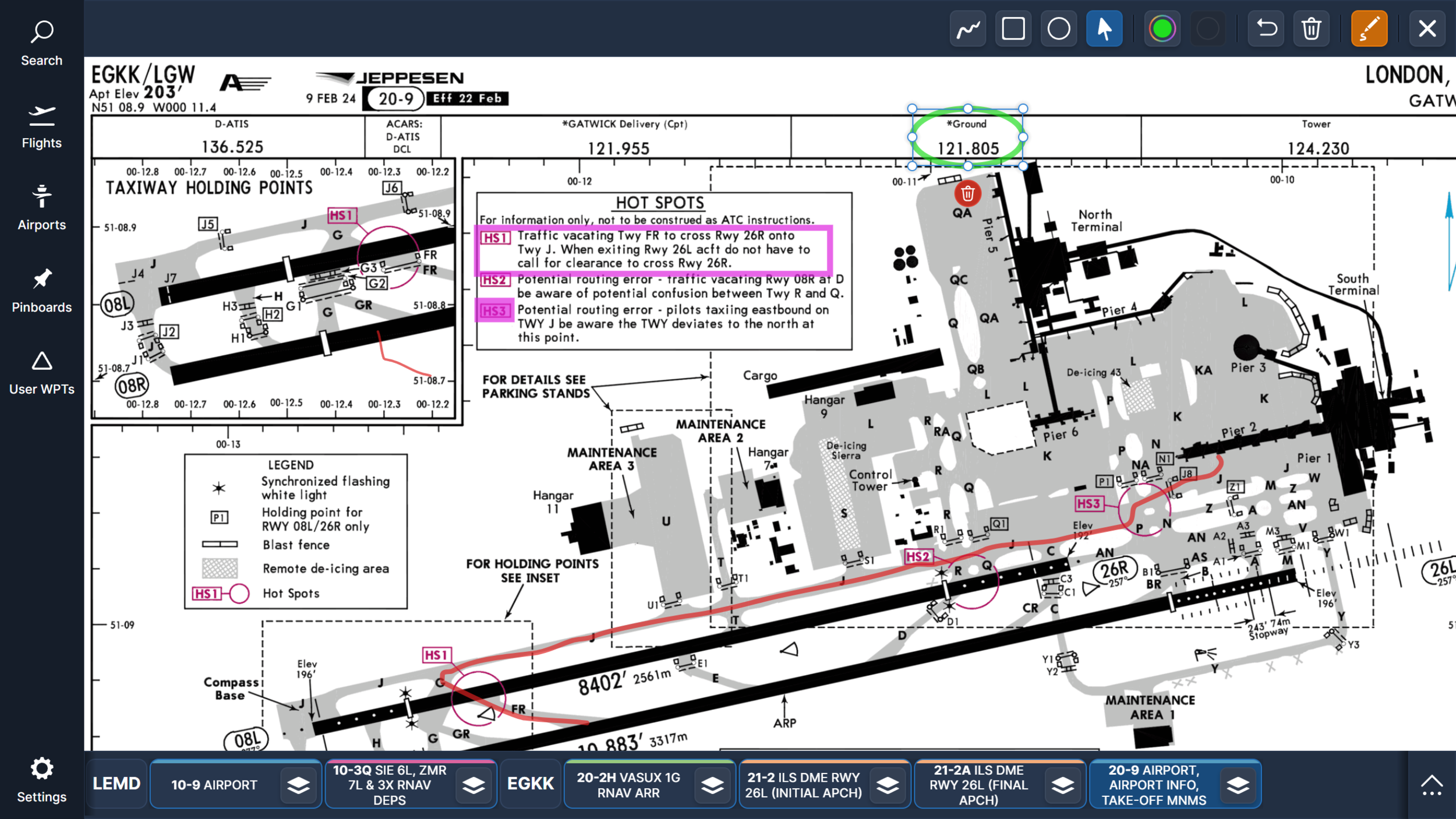
Task: Delete the selected ellipse via red trash badge
Action: [966, 193]
